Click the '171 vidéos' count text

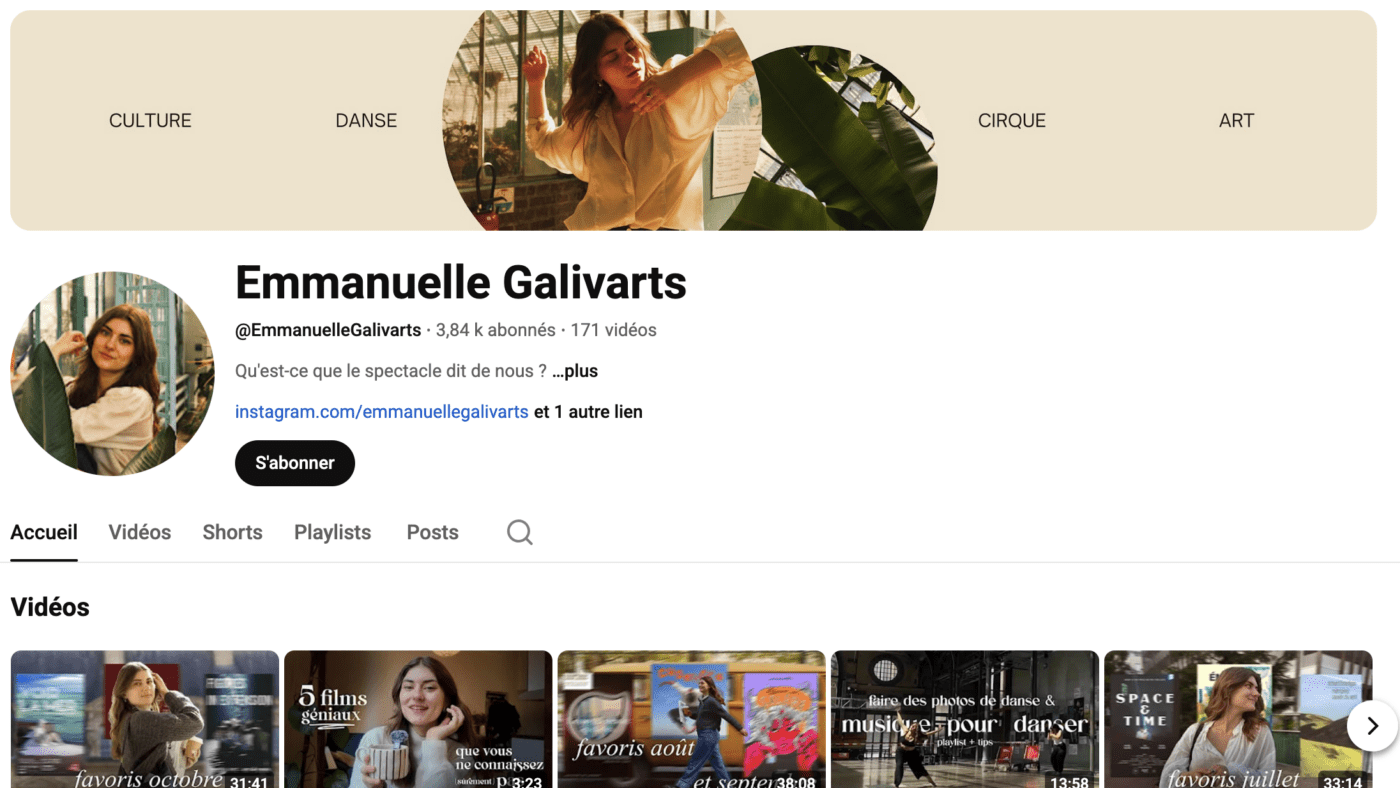613,330
